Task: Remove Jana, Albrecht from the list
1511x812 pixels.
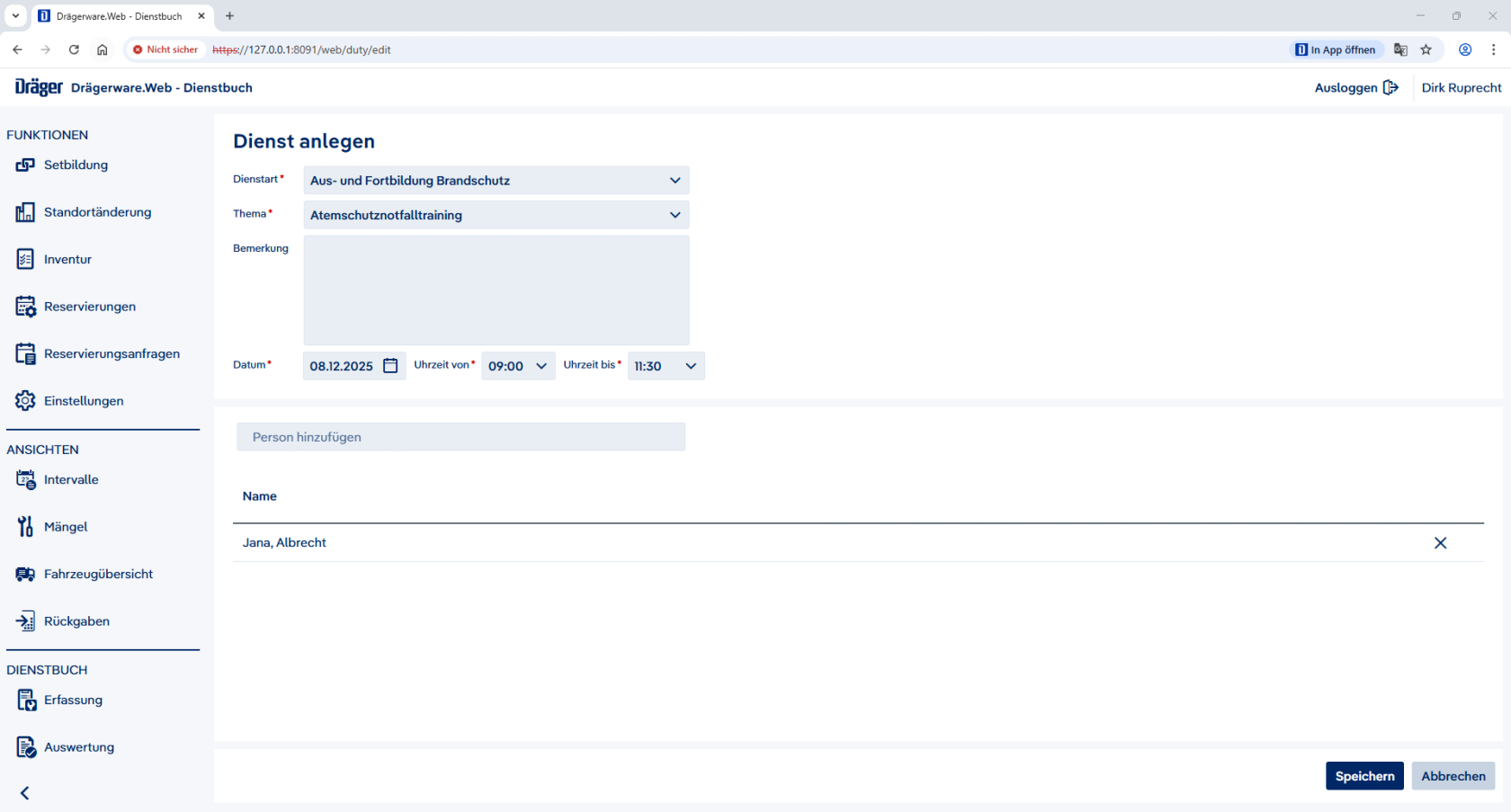Action: pyautogui.click(x=1440, y=543)
